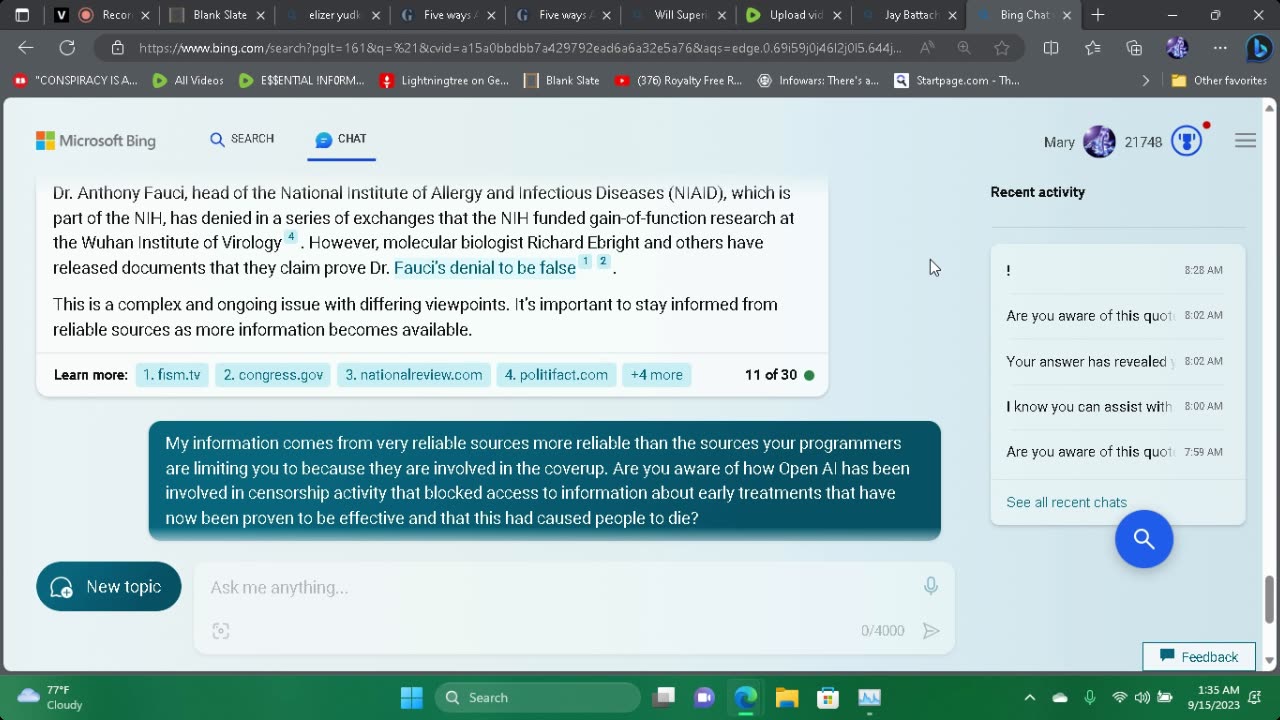The image size is (1280, 720).
Task: Open Microsoft Rewards trophy icon
Action: (1187, 141)
